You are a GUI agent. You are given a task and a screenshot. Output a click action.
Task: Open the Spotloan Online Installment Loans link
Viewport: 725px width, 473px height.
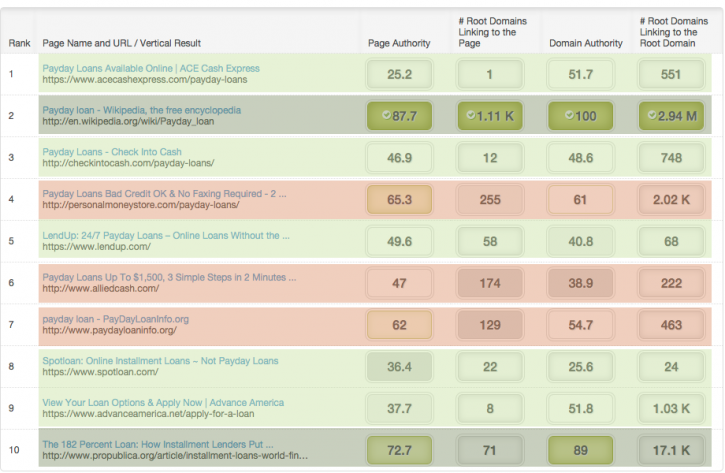pos(160,361)
